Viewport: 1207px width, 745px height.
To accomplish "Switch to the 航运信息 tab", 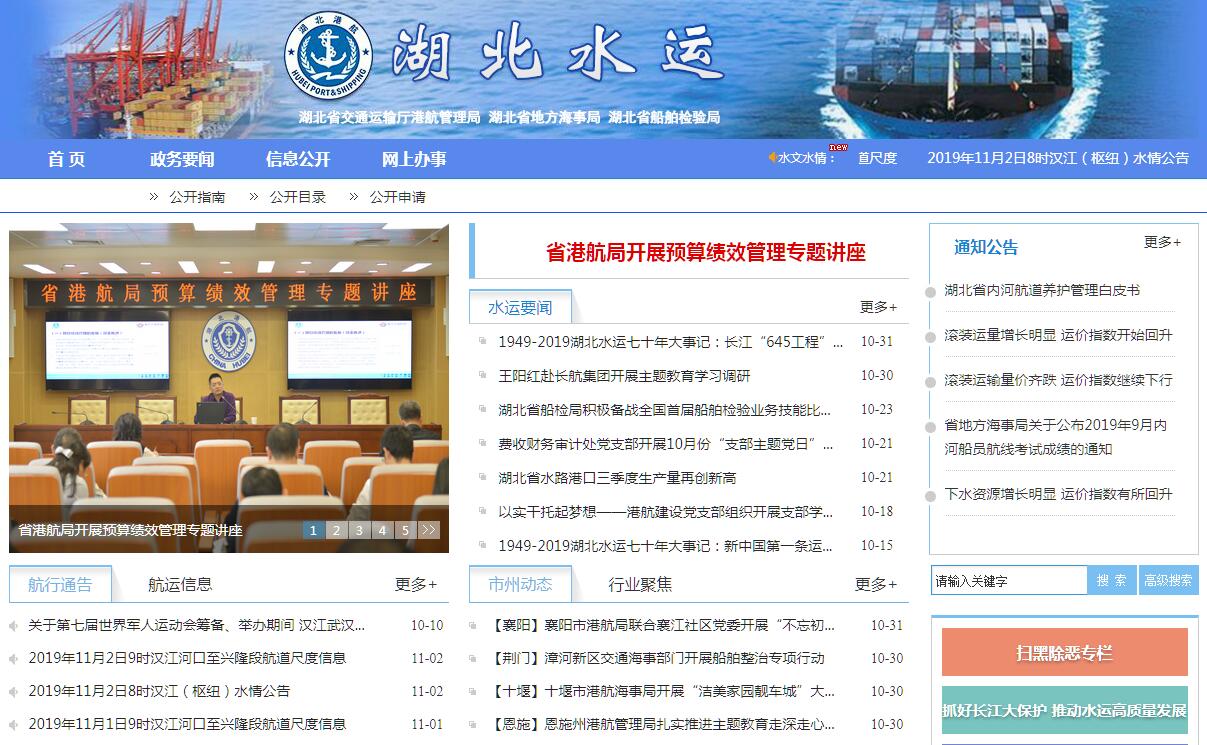I will point(180,584).
